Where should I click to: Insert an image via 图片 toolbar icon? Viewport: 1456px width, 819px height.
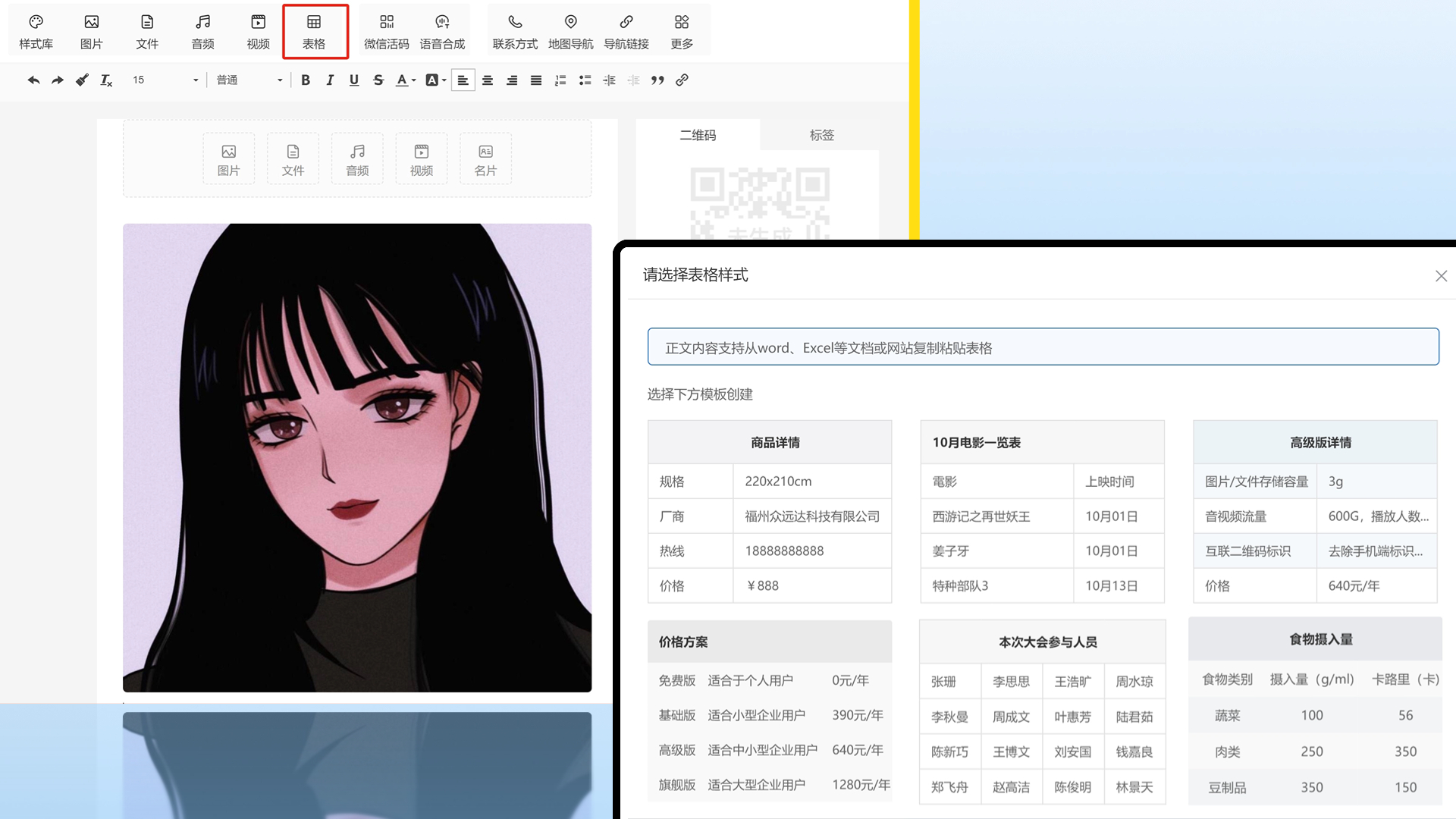[91, 32]
